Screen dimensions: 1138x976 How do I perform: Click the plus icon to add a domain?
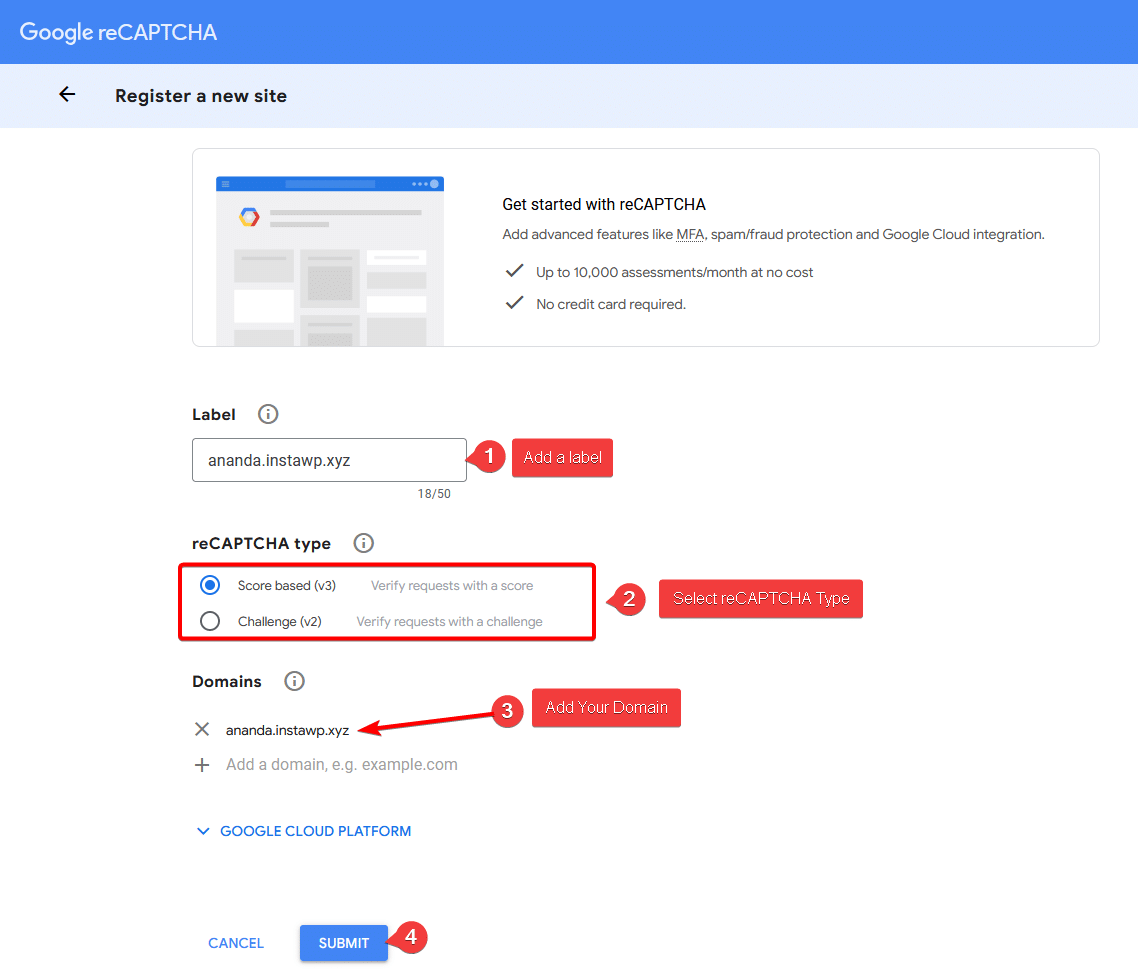tap(202, 763)
